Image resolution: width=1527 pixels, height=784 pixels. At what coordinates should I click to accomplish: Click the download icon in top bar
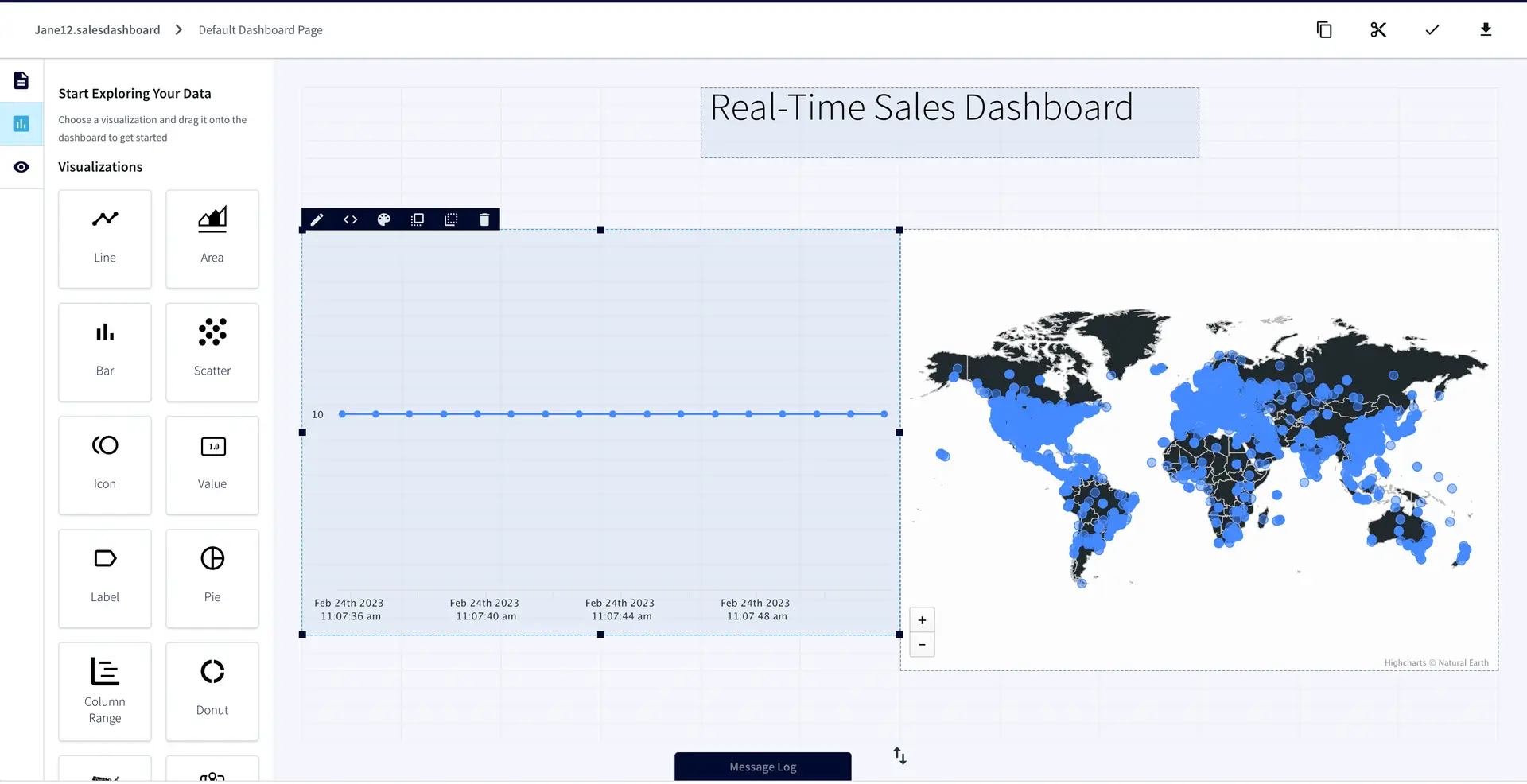[1485, 30]
